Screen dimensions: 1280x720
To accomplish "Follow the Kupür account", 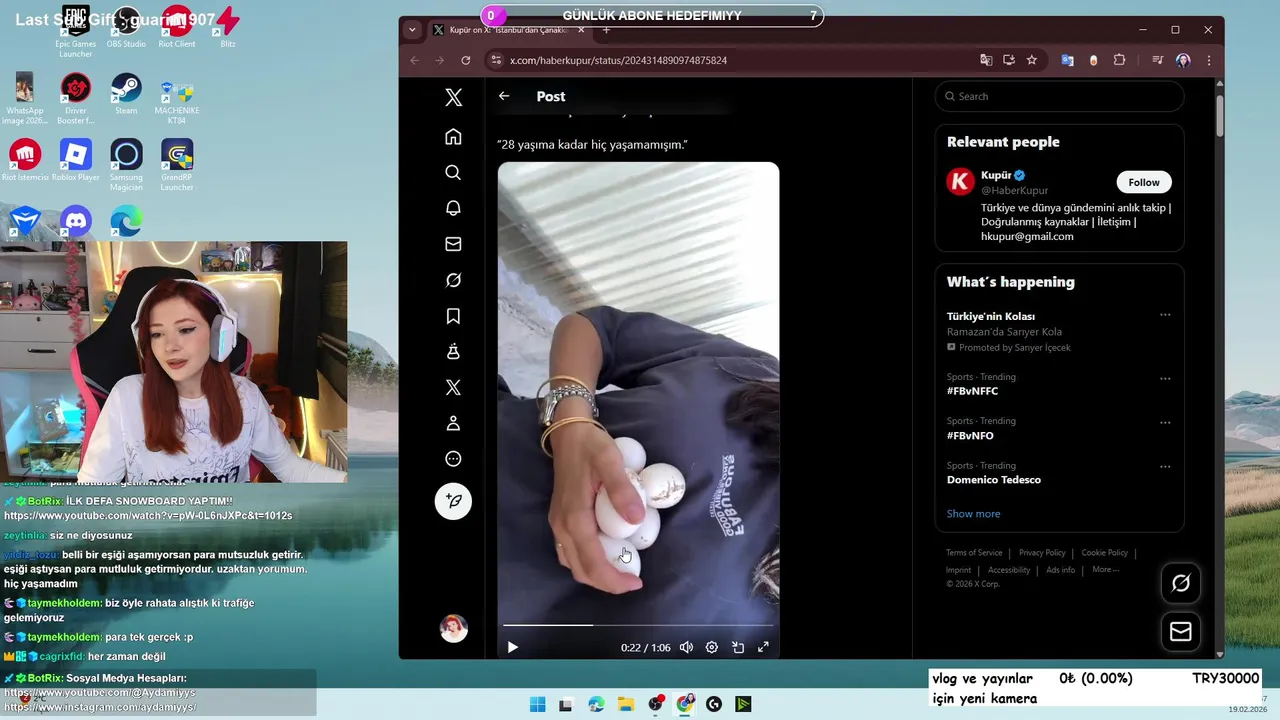I will pos(1144,182).
